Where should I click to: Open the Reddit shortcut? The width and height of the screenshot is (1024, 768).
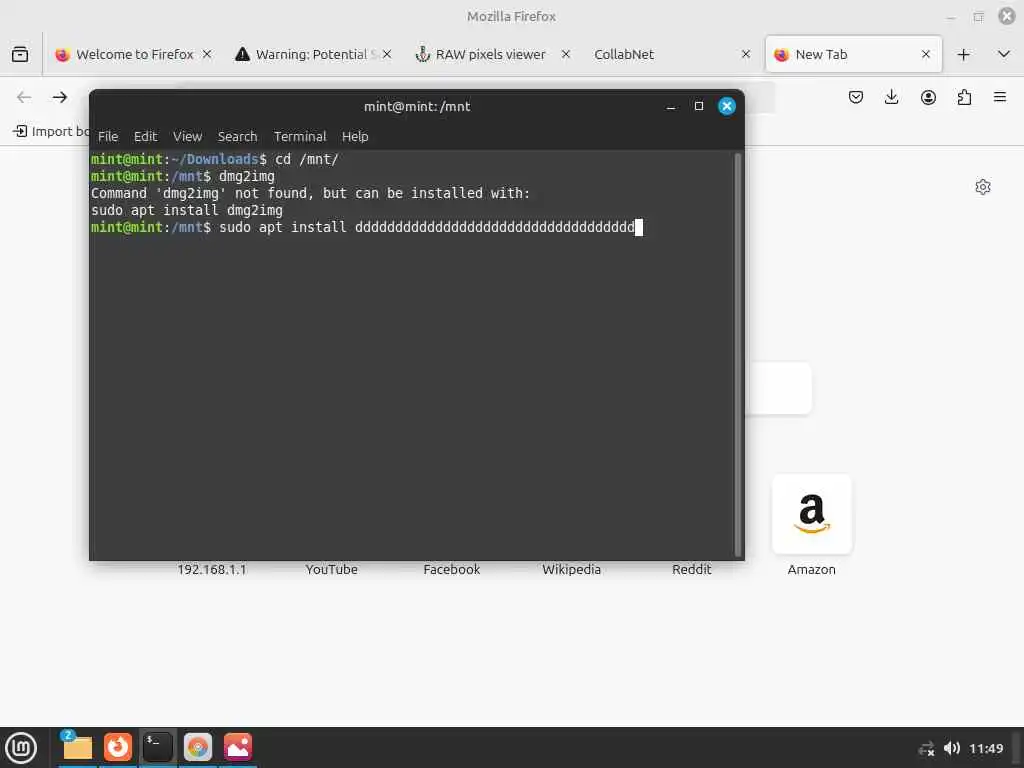pyautogui.click(x=692, y=569)
